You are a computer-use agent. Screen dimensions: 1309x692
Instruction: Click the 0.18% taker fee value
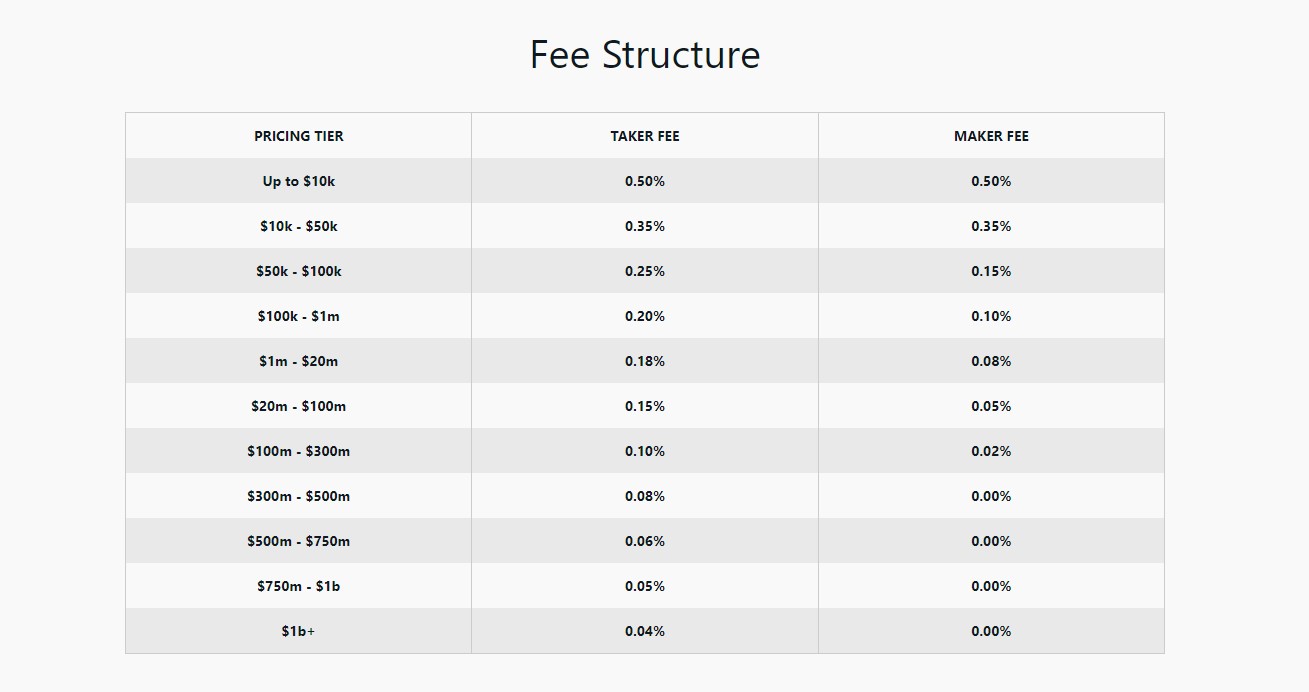(x=645, y=361)
